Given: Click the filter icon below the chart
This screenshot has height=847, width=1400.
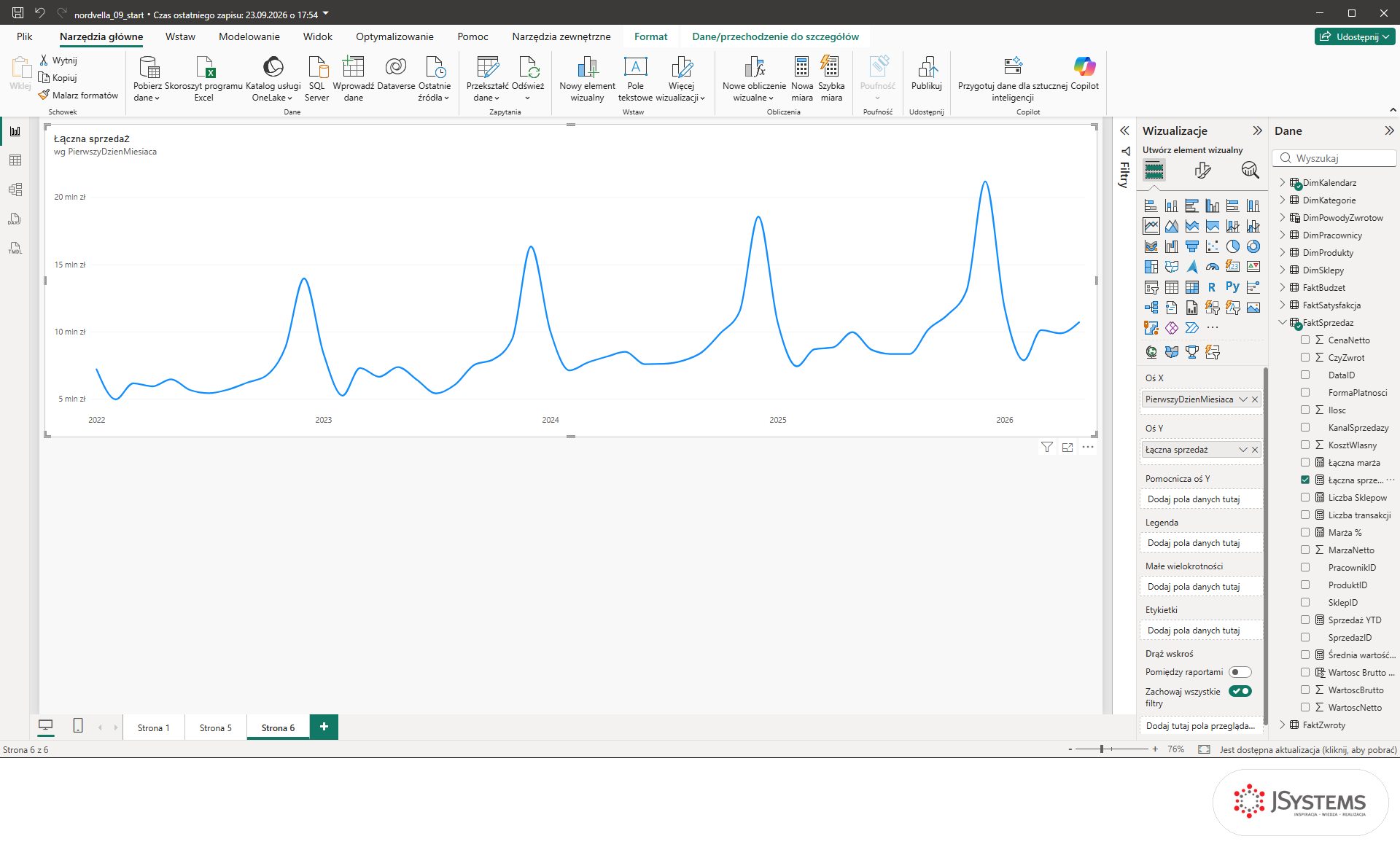Looking at the screenshot, I should [x=1047, y=448].
